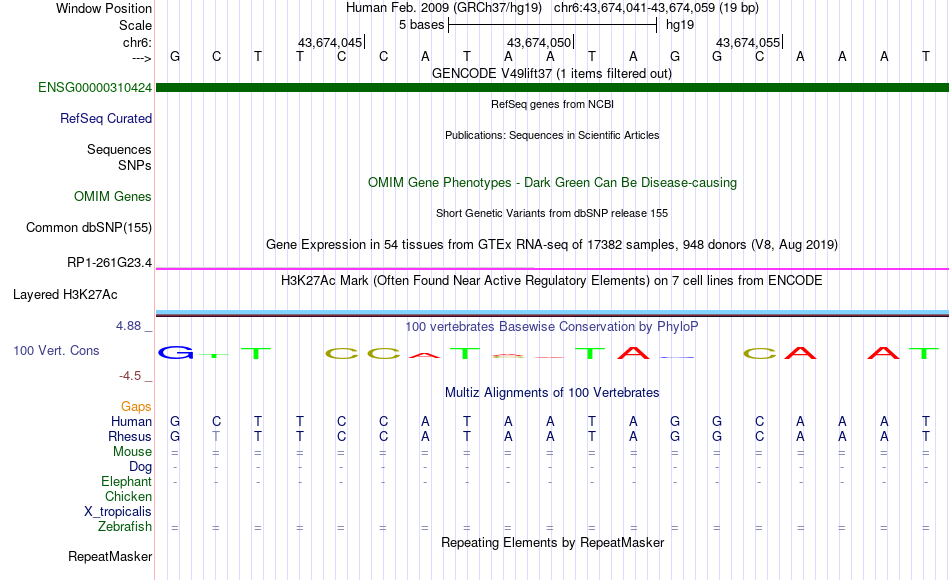Screen dimensions: 950x580
Task: Open the Common dbSNP(155) track label
Action: click(89, 227)
